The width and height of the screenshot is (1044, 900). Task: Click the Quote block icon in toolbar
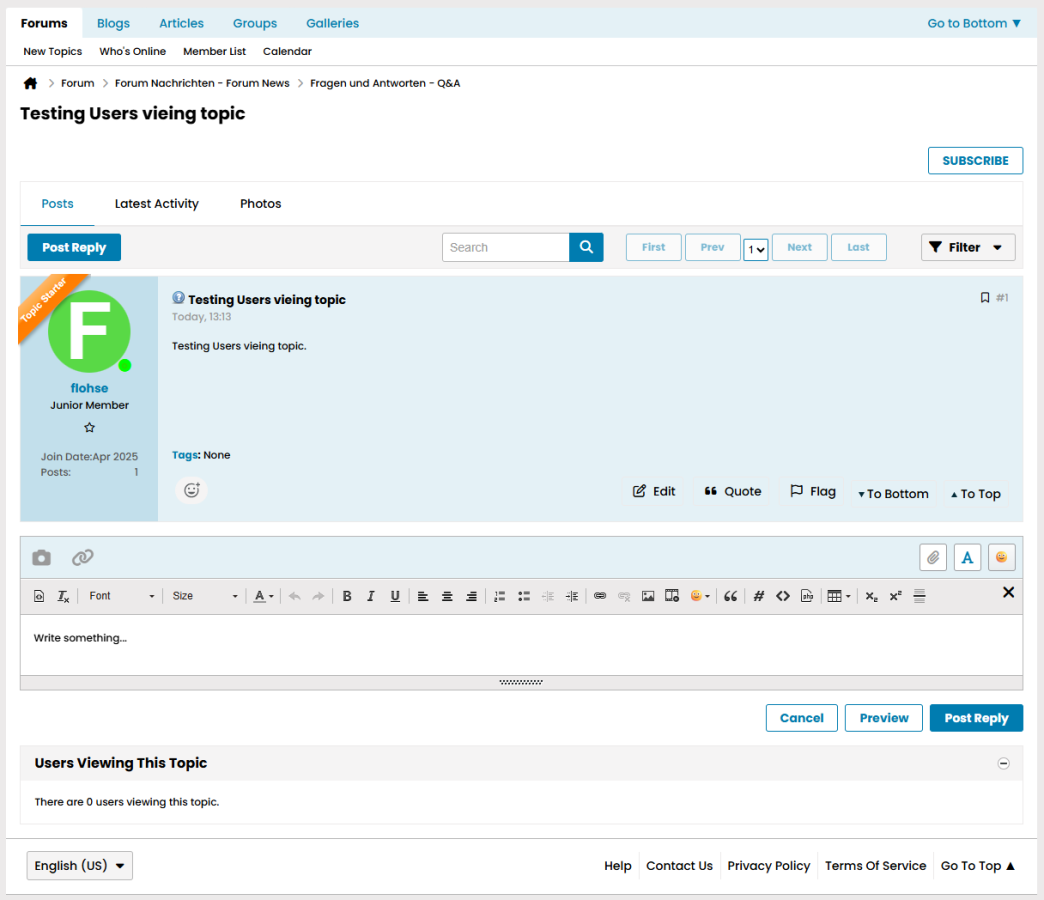click(x=730, y=596)
